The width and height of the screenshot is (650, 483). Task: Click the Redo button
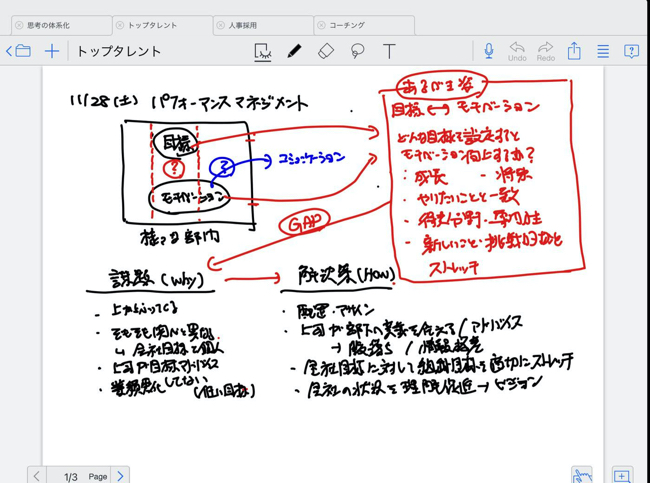pyautogui.click(x=545, y=51)
